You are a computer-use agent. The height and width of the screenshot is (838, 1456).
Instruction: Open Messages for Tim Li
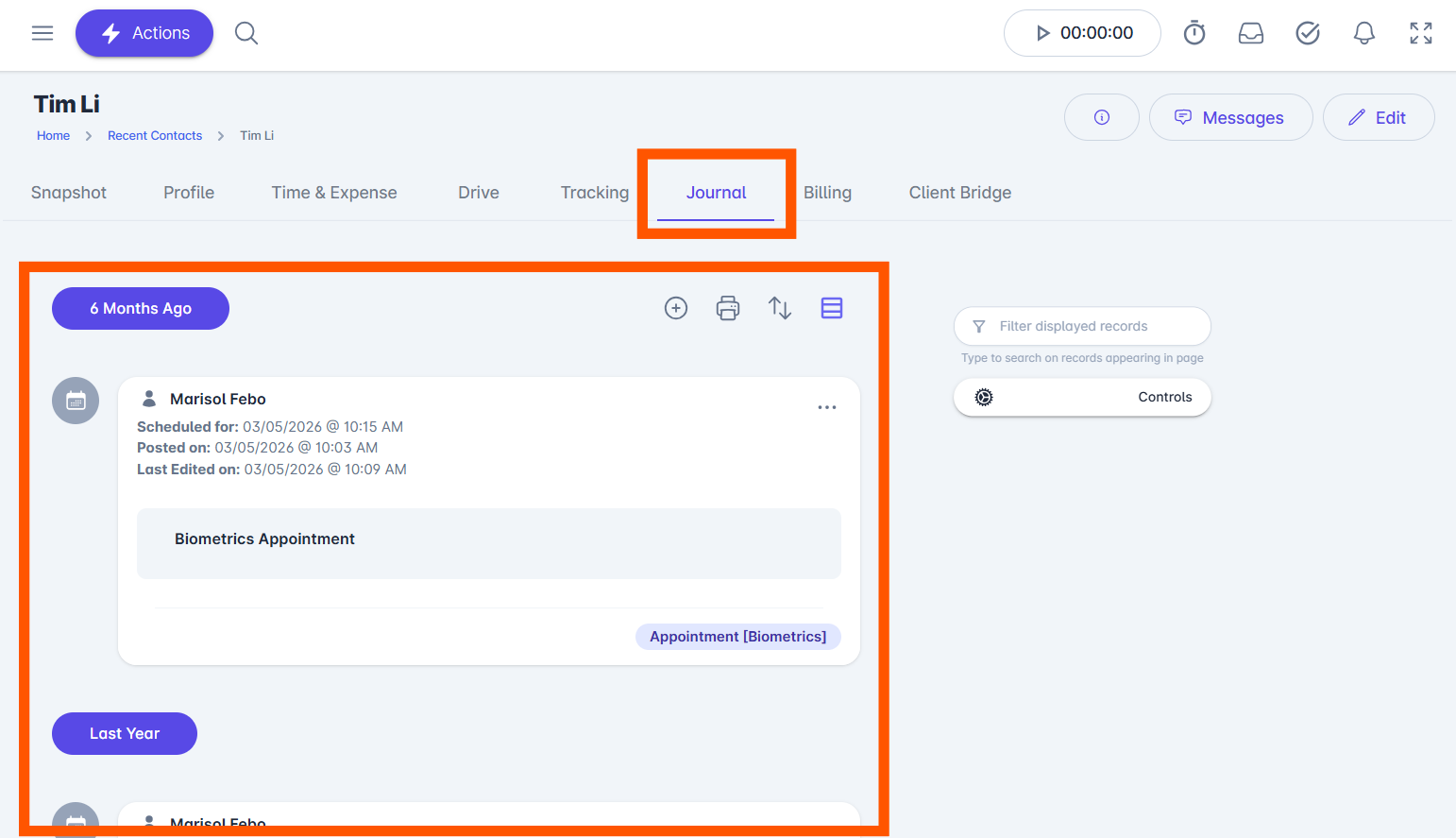1230,117
